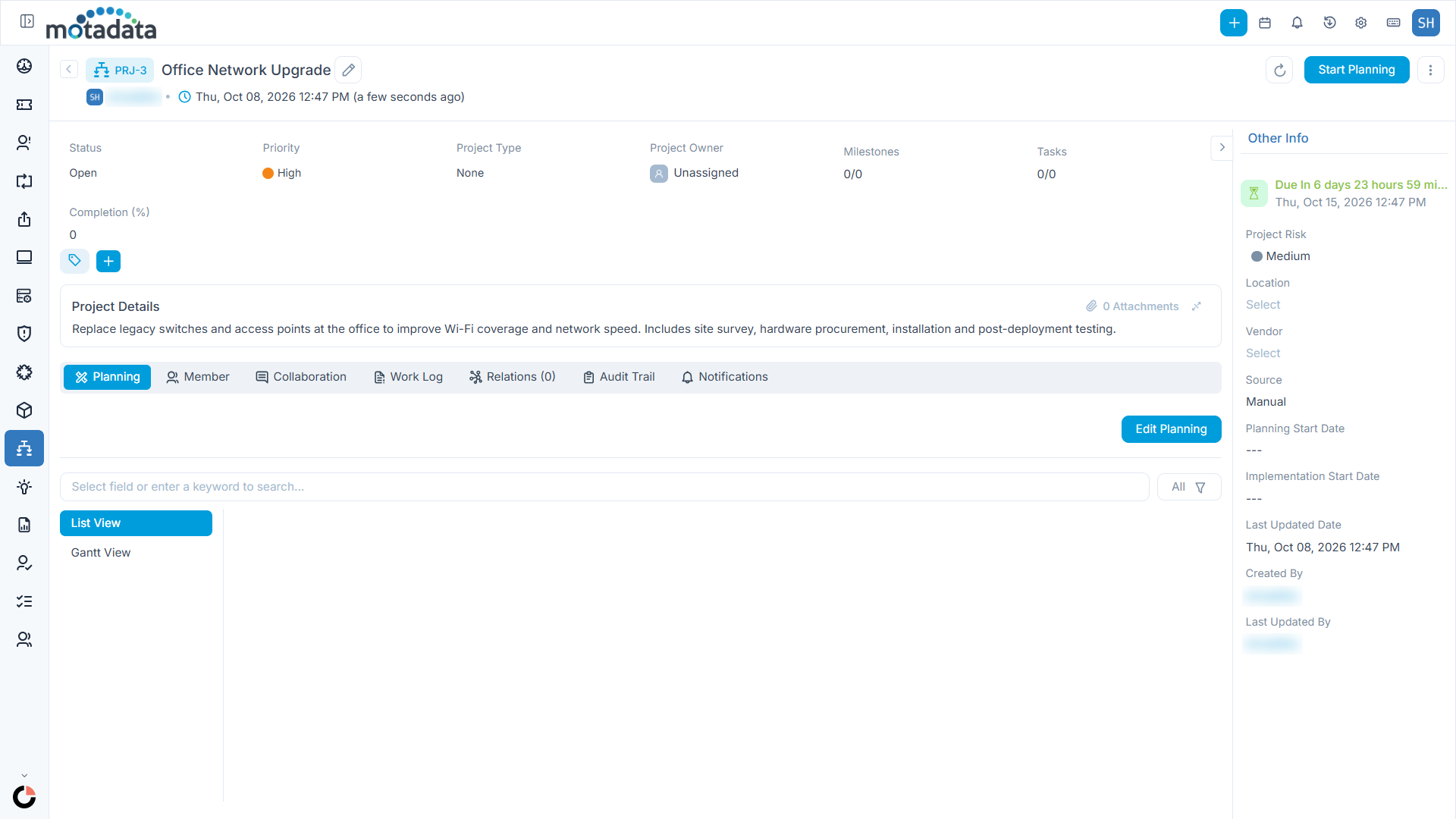Open the calendar icon in top bar
1456x819 pixels.
1265,23
